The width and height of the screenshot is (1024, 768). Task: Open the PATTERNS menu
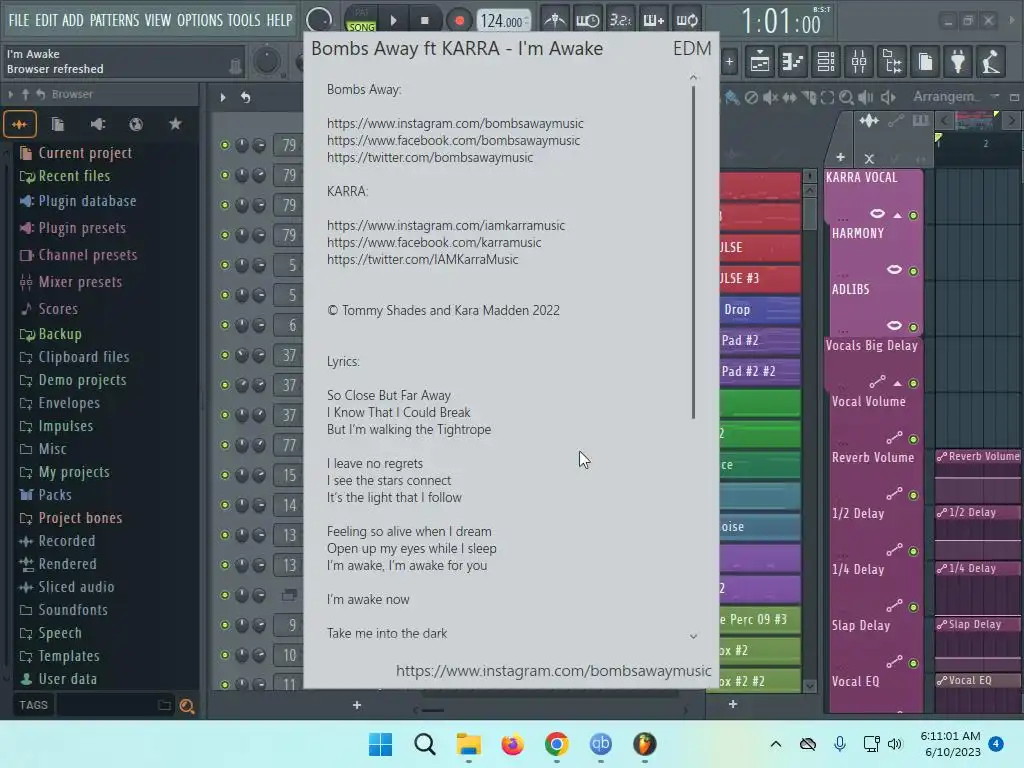114,20
